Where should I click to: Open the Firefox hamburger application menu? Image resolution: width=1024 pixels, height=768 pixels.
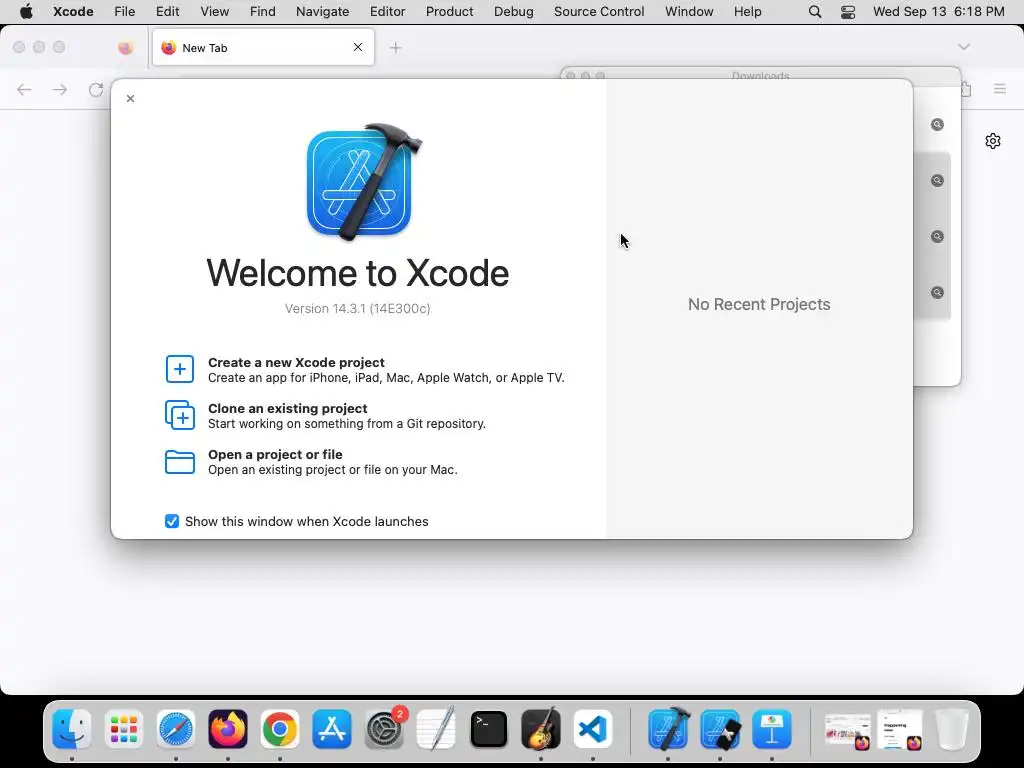point(1000,89)
